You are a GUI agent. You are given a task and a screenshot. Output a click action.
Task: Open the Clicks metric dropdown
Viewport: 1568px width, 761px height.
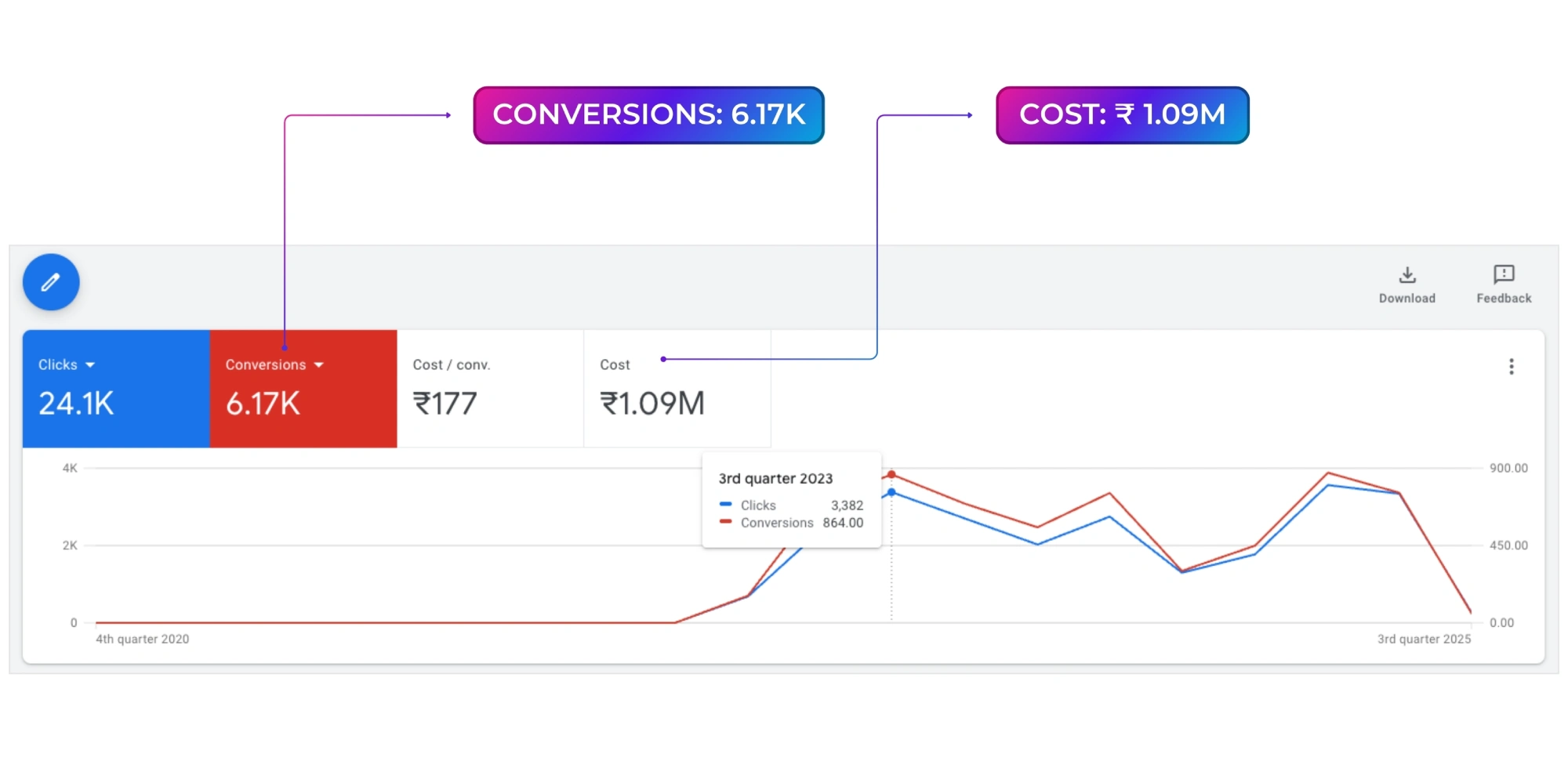pos(89,364)
